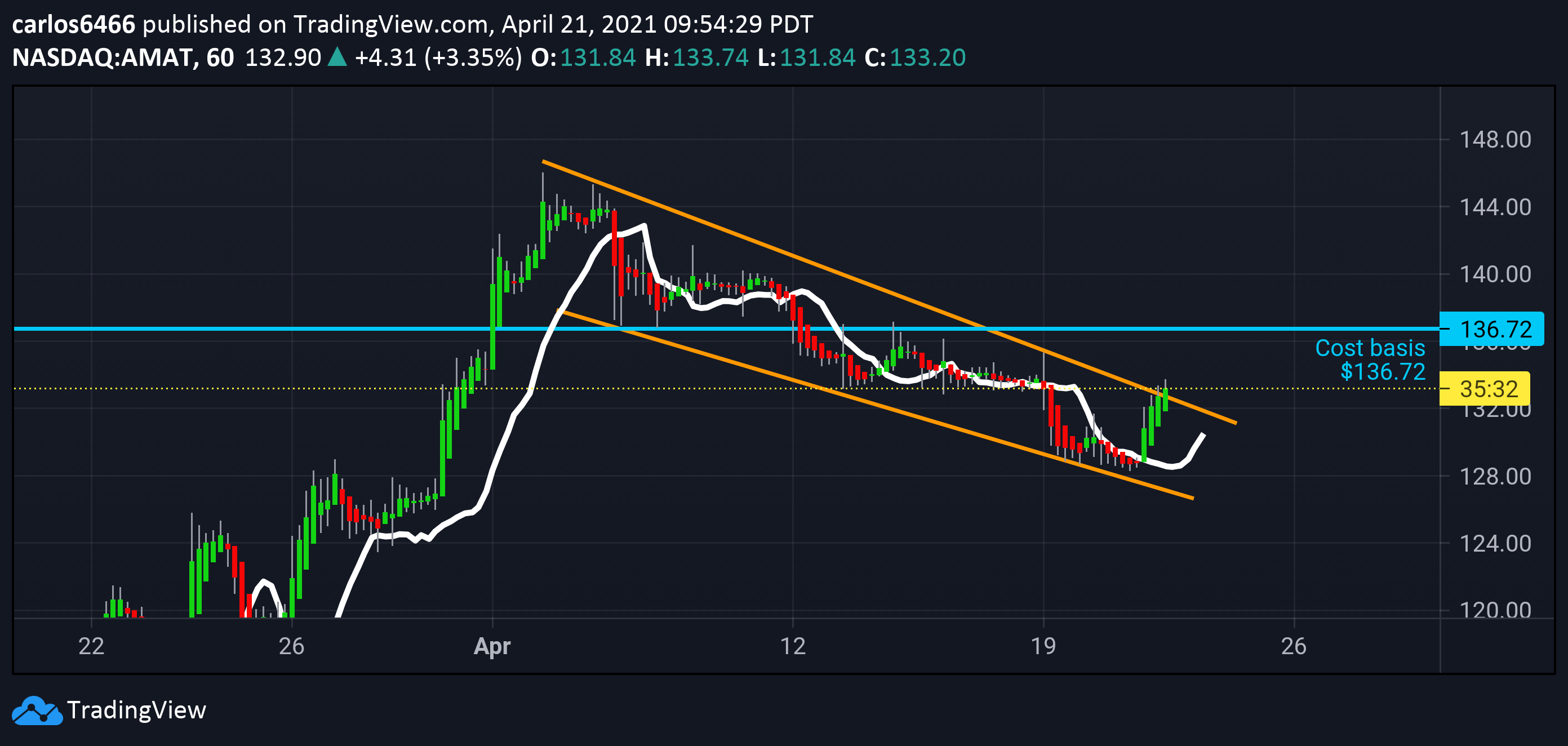Click the 'Apr' date axis label

492,647
